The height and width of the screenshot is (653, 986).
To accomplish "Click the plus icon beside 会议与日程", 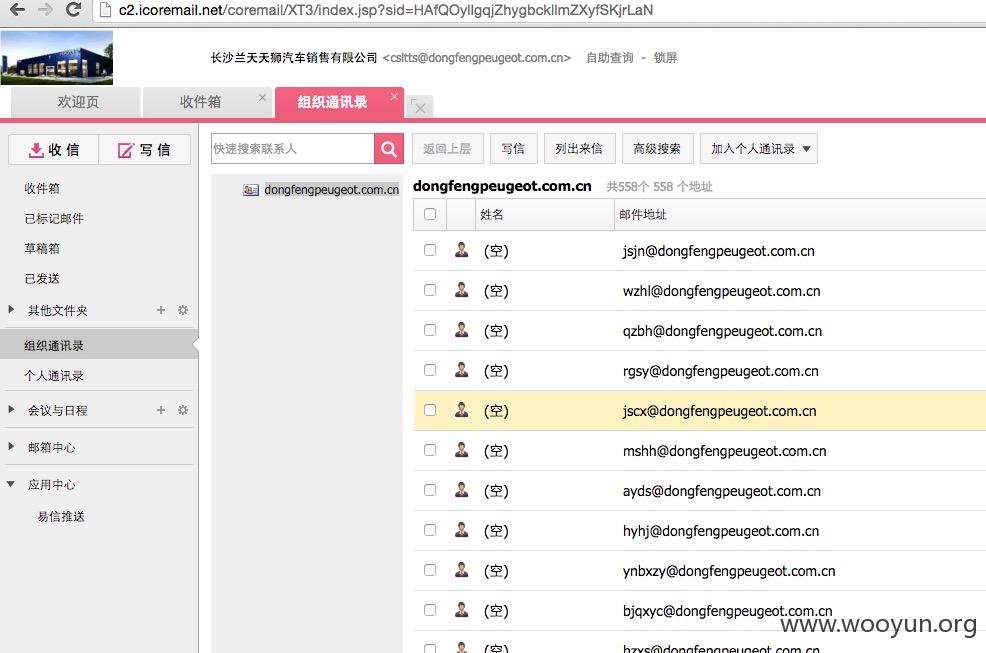I will 161,410.
